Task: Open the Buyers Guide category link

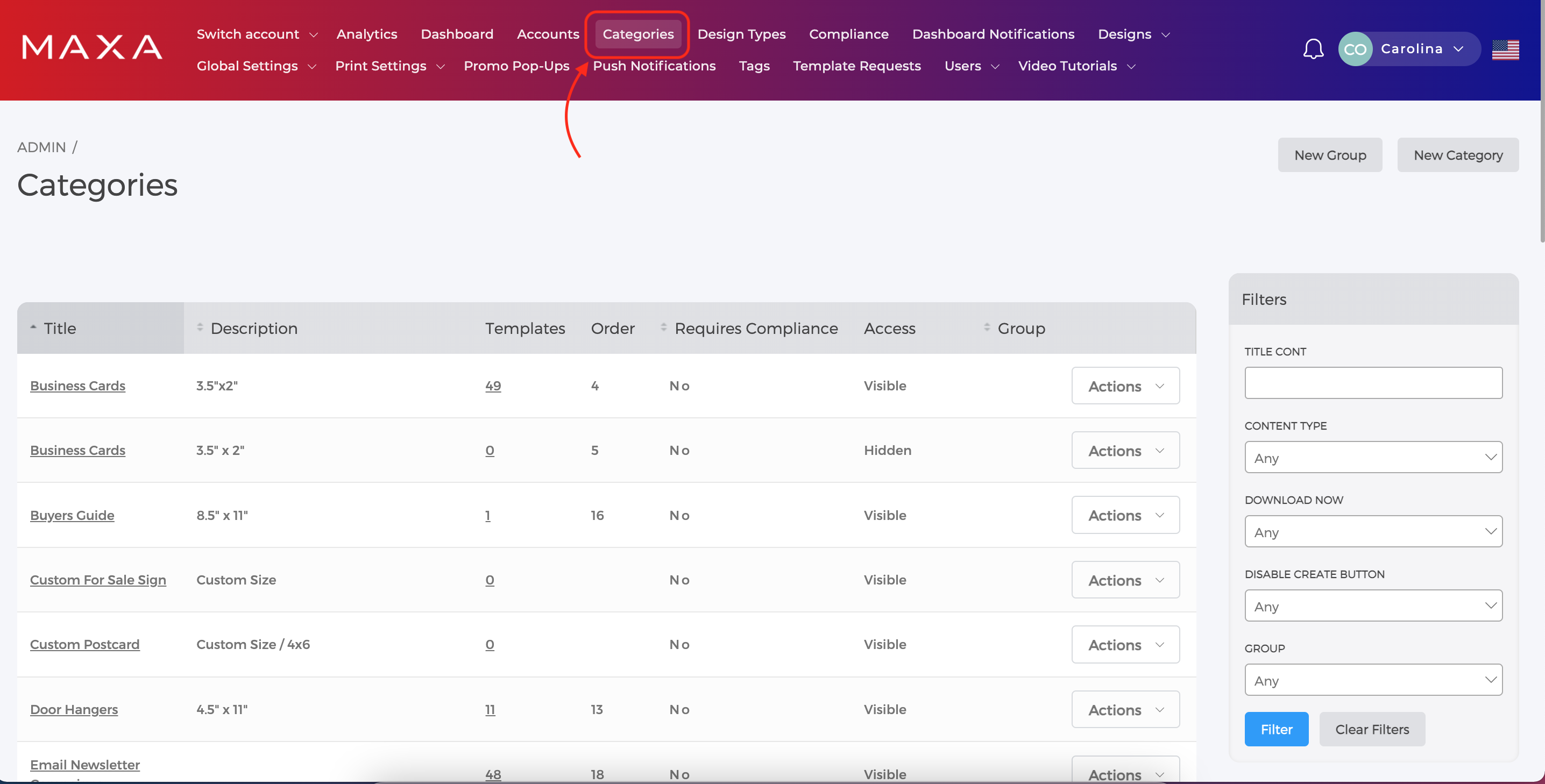Action: tap(72, 515)
